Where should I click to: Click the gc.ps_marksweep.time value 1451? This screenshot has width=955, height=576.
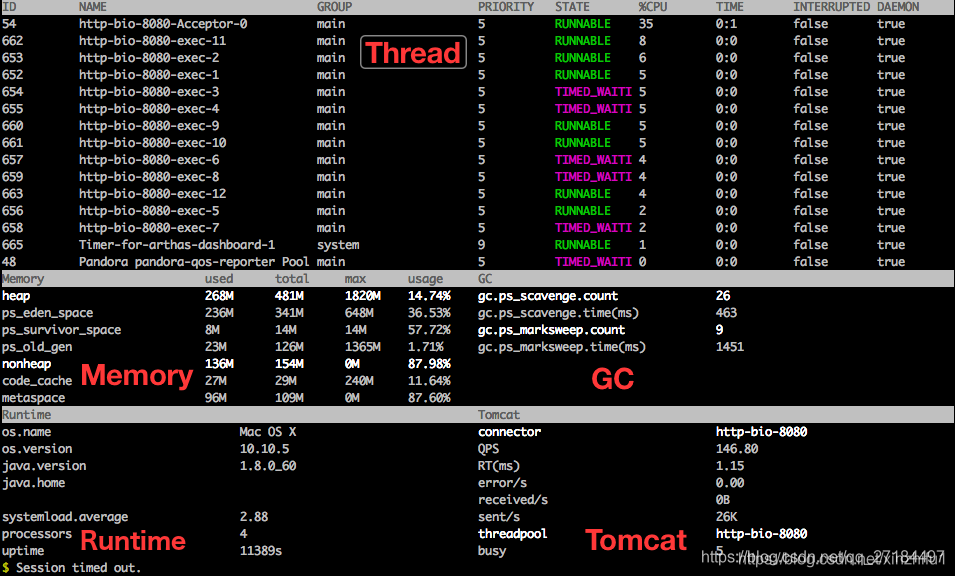coord(730,347)
